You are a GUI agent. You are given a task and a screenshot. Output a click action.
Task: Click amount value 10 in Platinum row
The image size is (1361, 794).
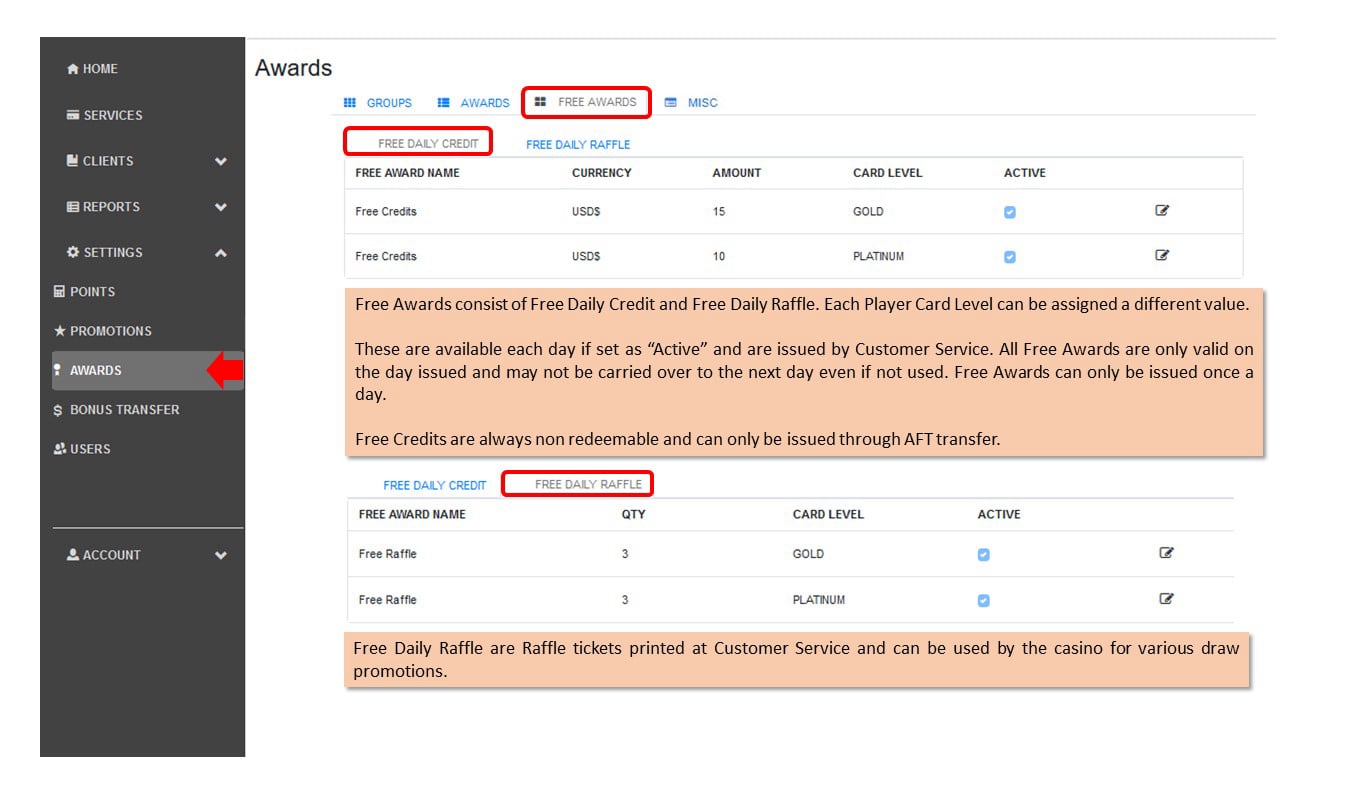pyautogui.click(x=719, y=257)
